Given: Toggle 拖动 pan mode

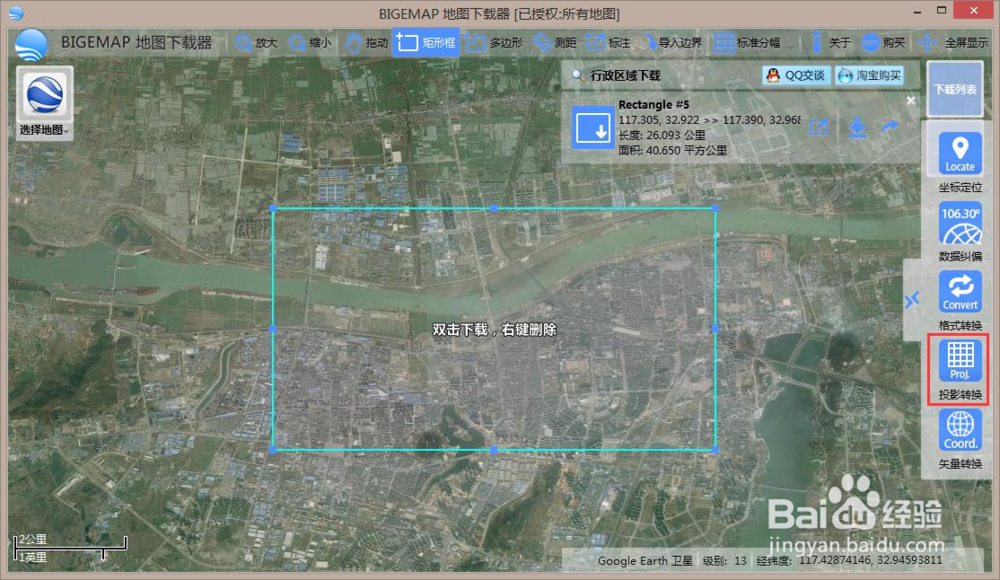Looking at the screenshot, I should tap(366, 43).
